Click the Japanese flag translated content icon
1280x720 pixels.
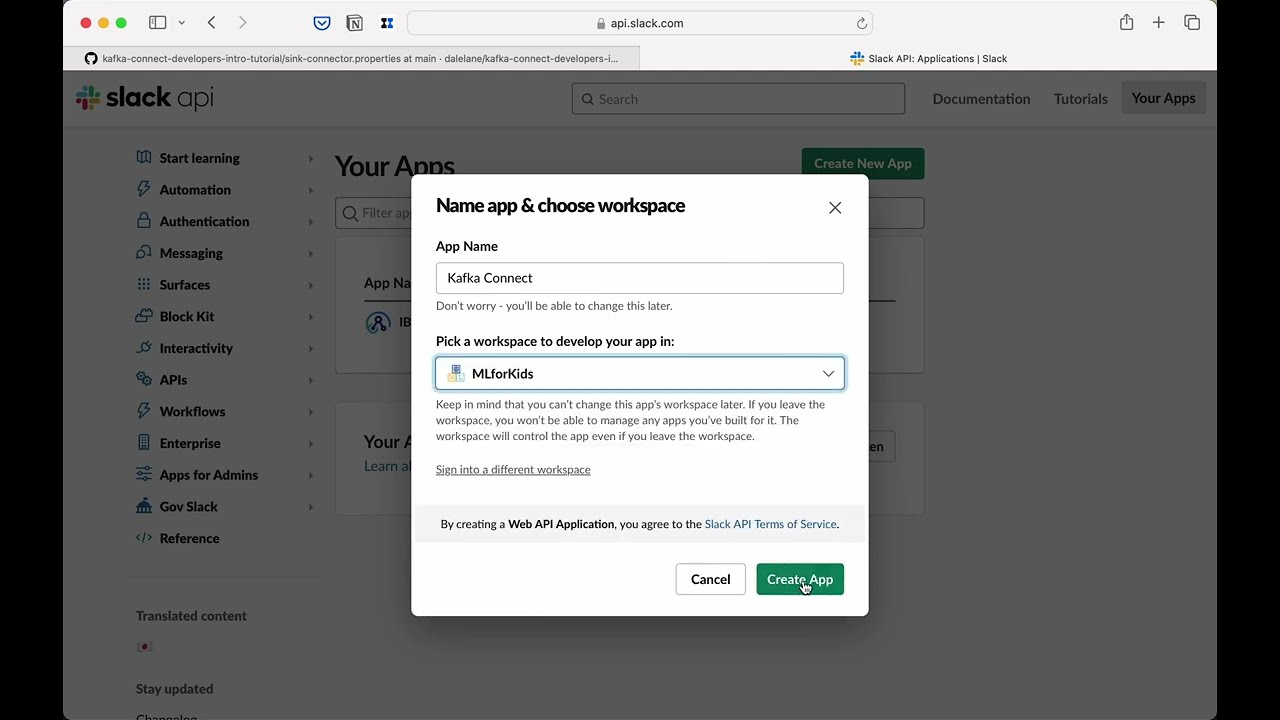coord(144,647)
